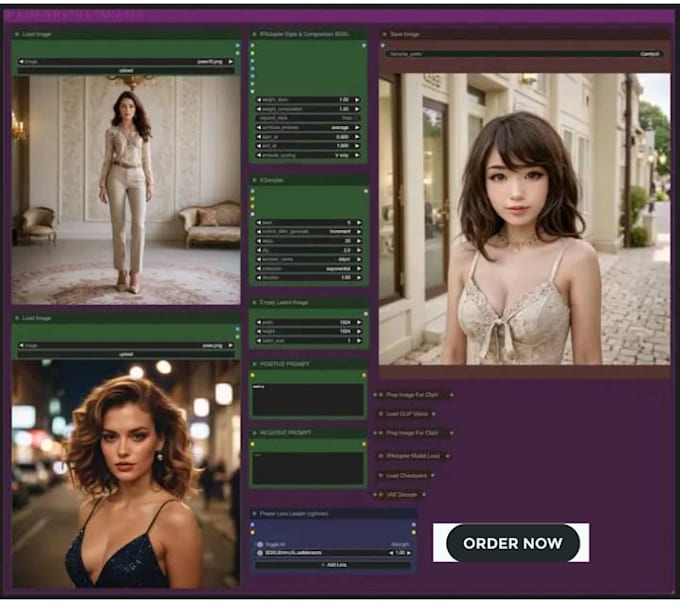Collapse the POSITIVE PROMPT node title dot
680x603 pixels.
pyautogui.click(x=254, y=365)
